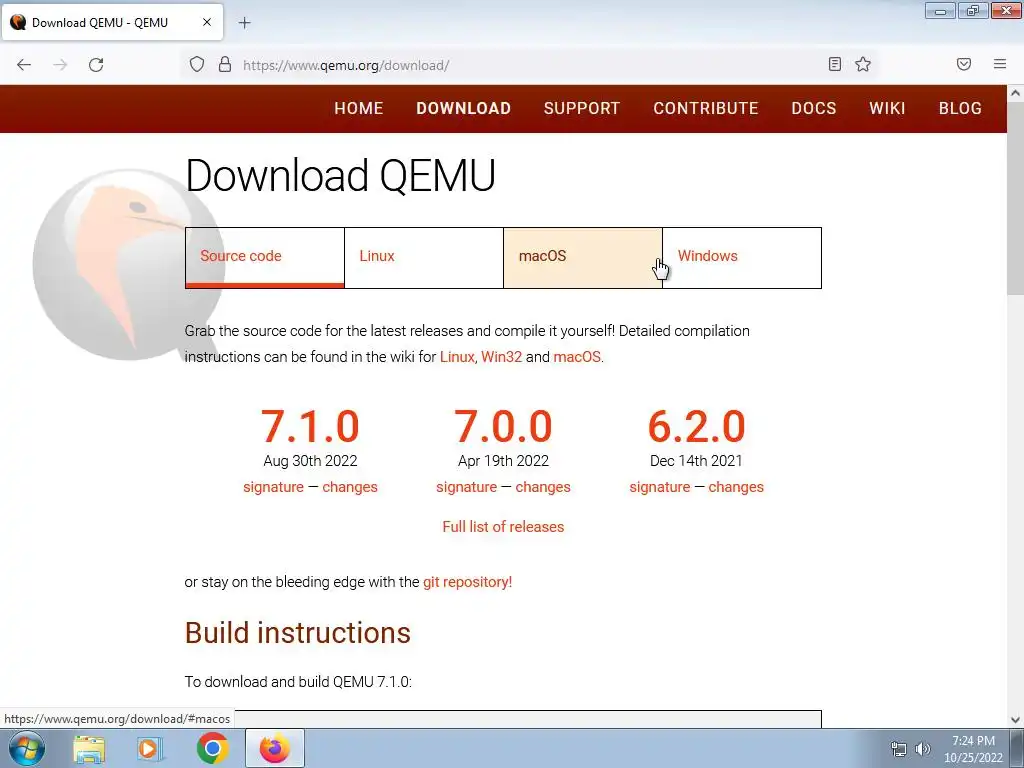Click the Aug 30th 2022 release date

[x=310, y=461]
